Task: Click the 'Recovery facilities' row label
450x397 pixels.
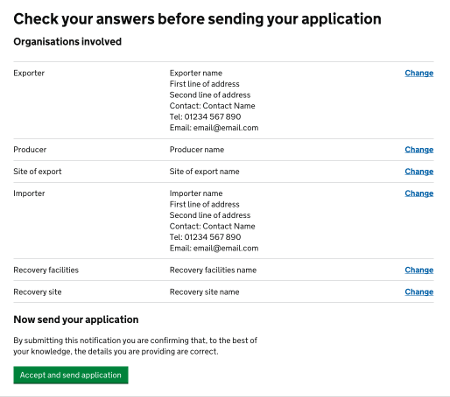Action: (46, 270)
